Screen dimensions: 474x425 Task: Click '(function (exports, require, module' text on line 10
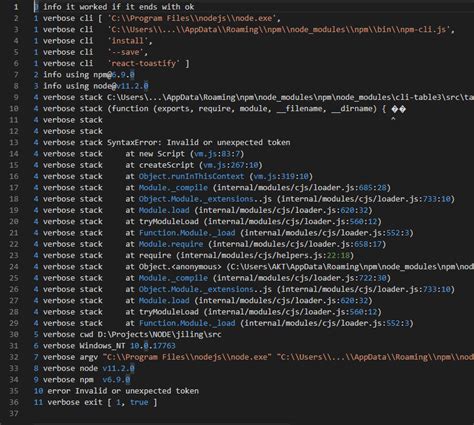tap(189, 109)
